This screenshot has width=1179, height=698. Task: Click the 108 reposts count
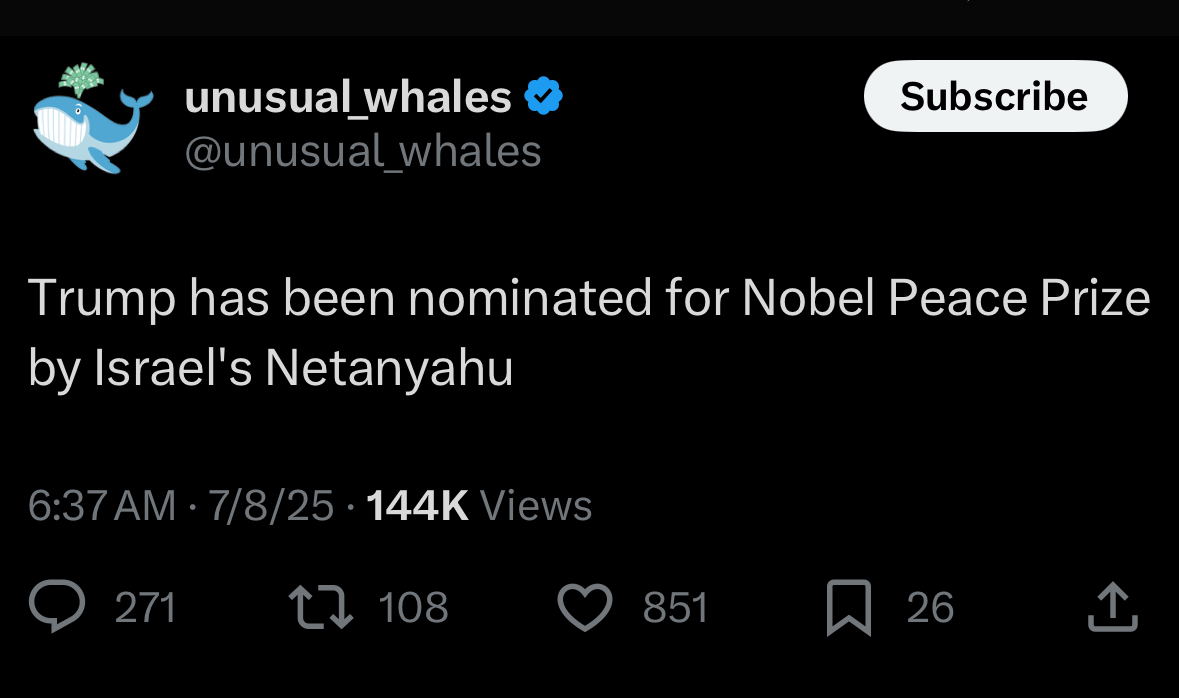coord(413,607)
